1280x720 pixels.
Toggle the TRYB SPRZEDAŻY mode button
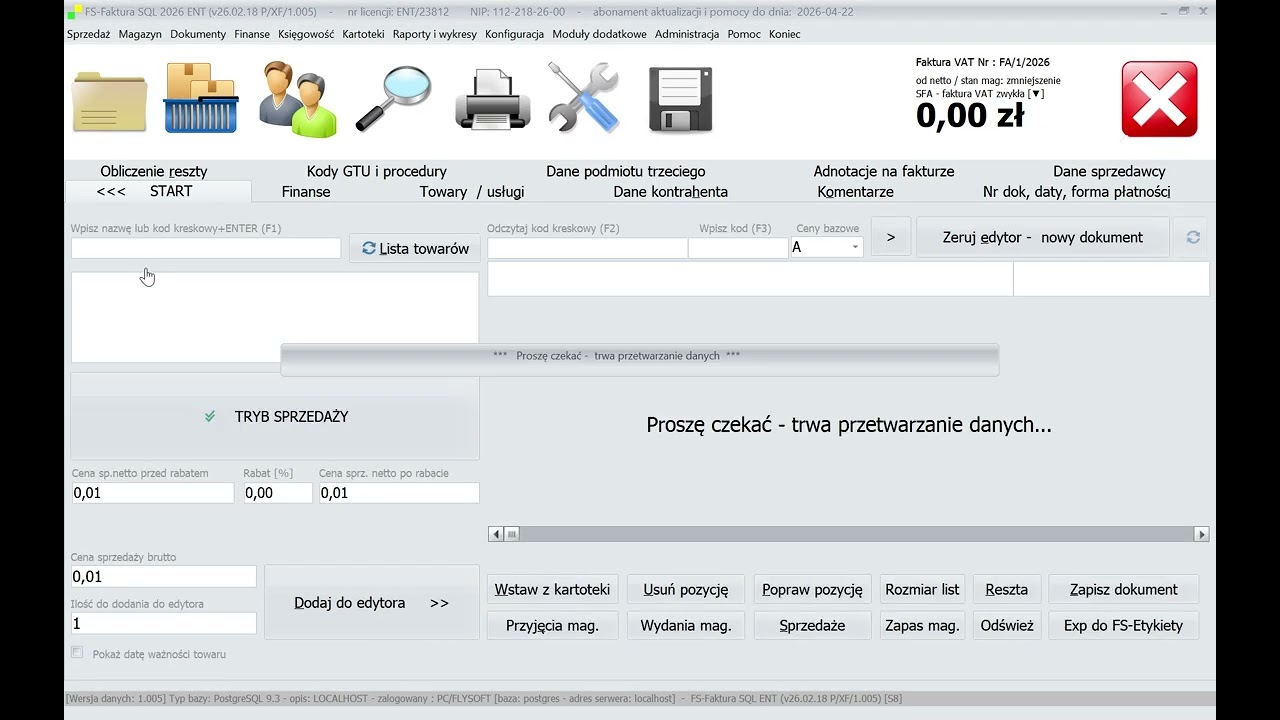[275, 416]
